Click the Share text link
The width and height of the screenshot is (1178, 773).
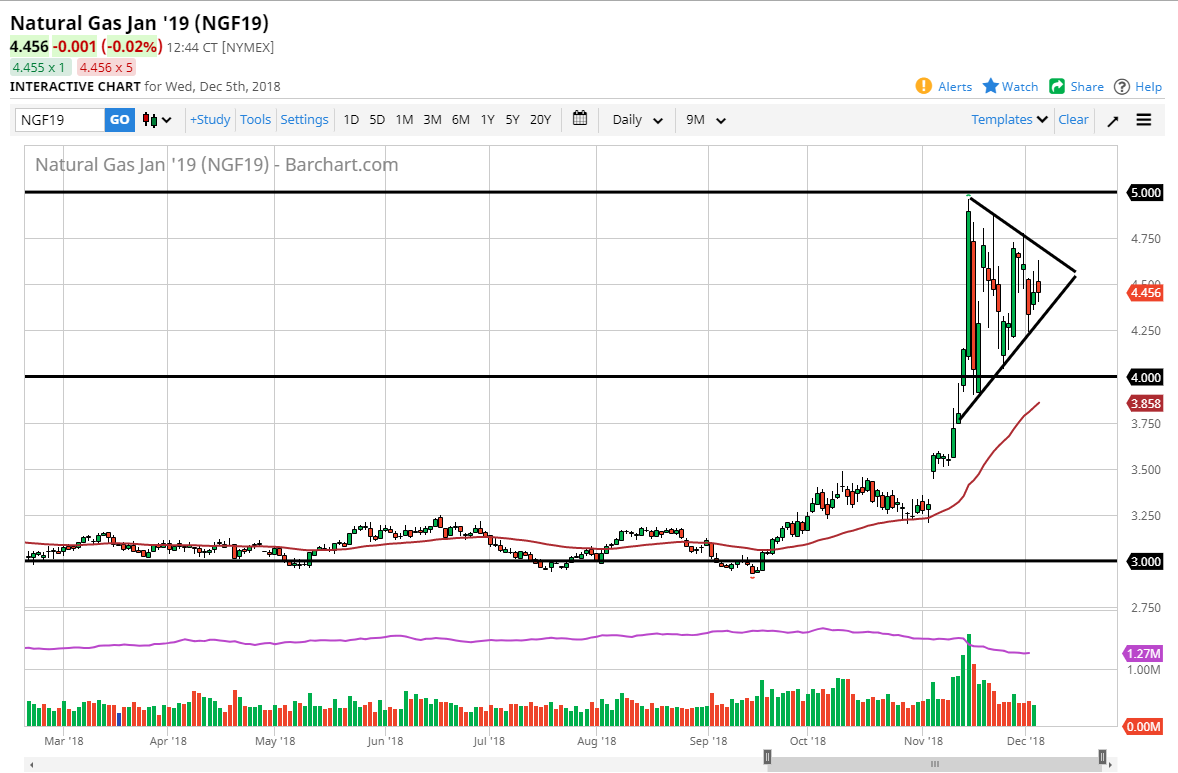(1087, 87)
